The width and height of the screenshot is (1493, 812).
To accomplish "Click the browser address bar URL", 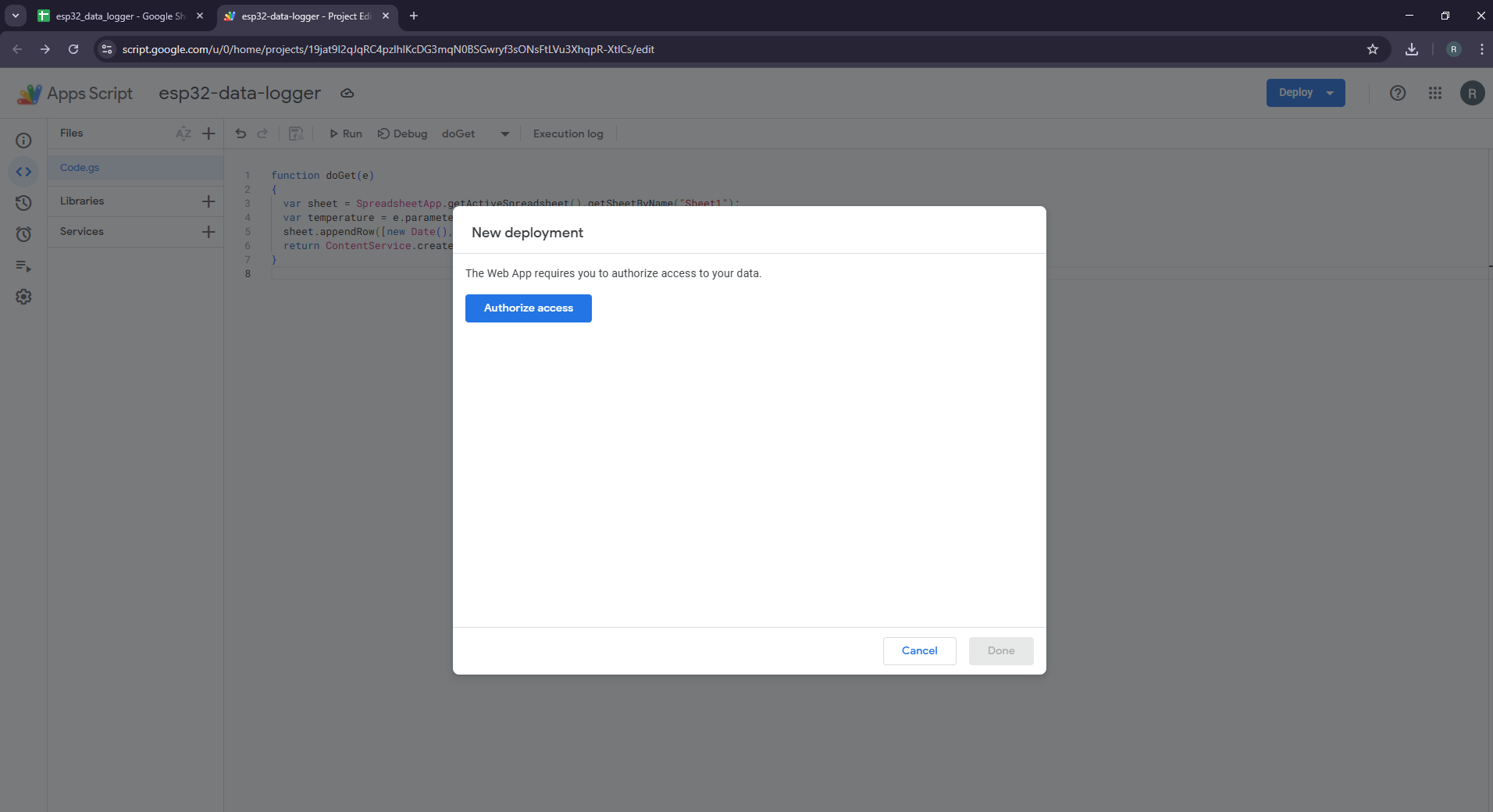I will pos(388,49).
